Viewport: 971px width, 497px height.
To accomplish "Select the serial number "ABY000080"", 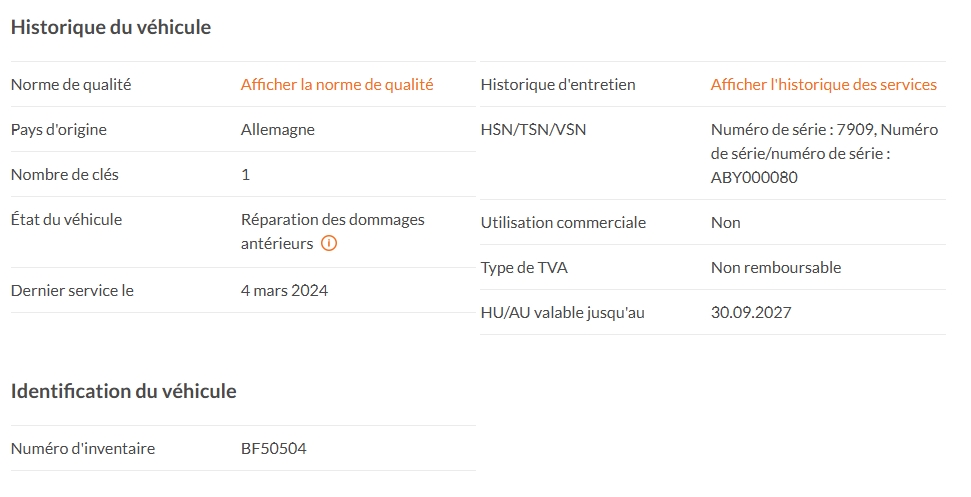I will point(754,178).
